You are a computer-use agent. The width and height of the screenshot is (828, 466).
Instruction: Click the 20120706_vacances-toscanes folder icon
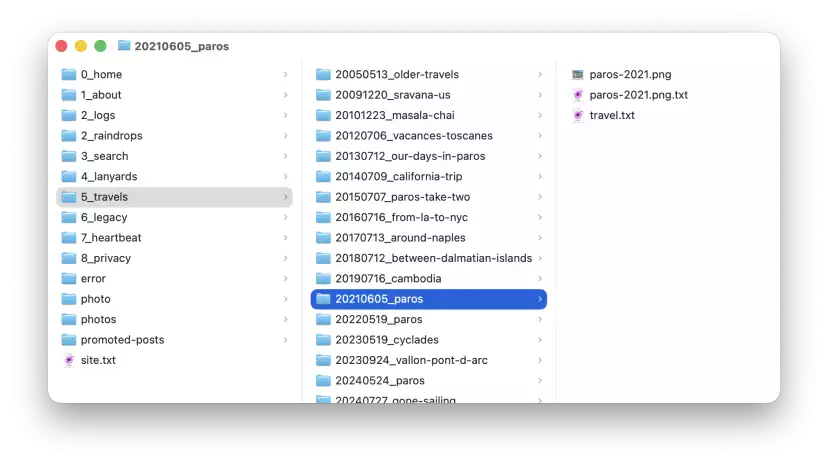coord(323,136)
